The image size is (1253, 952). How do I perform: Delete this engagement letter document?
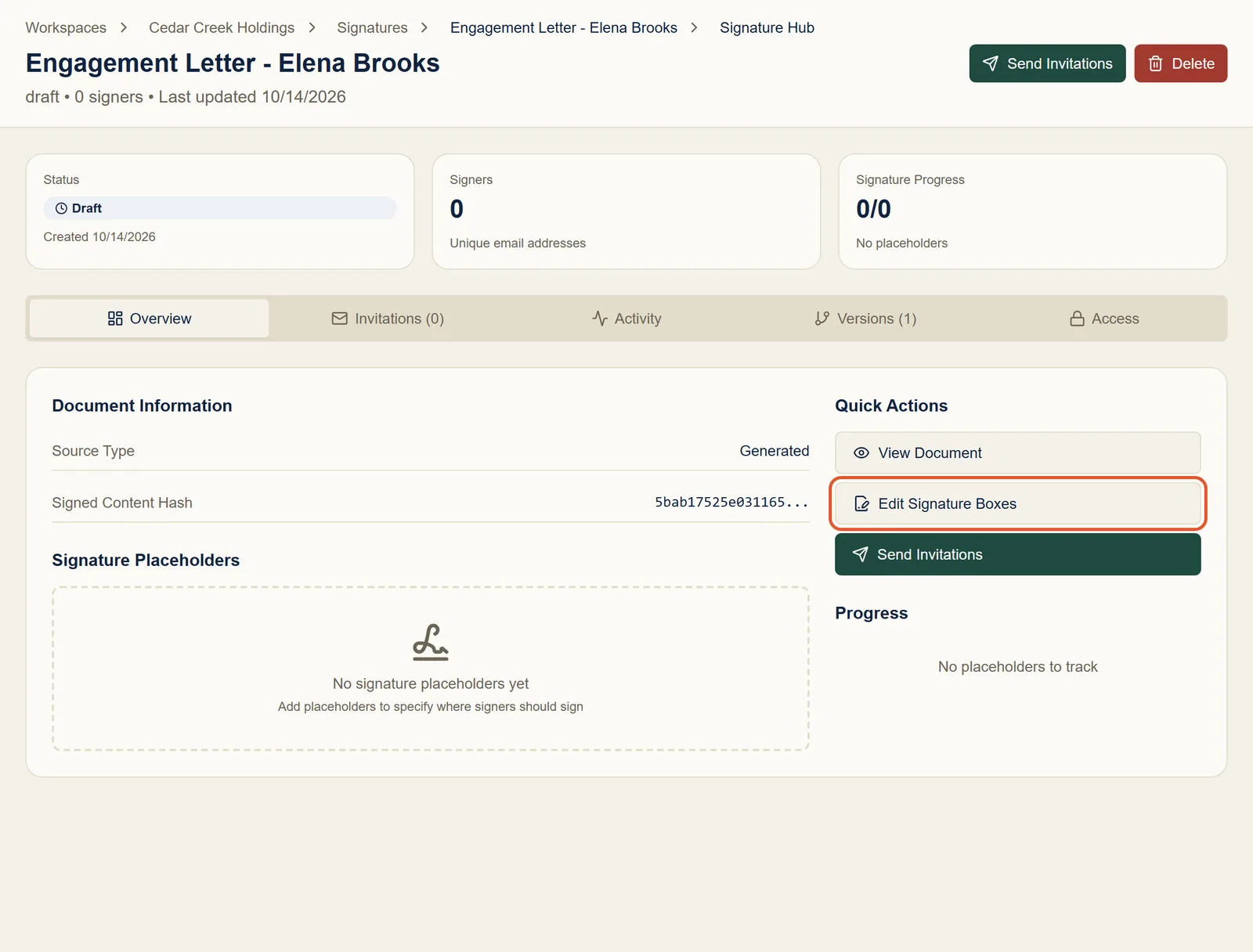tap(1181, 63)
